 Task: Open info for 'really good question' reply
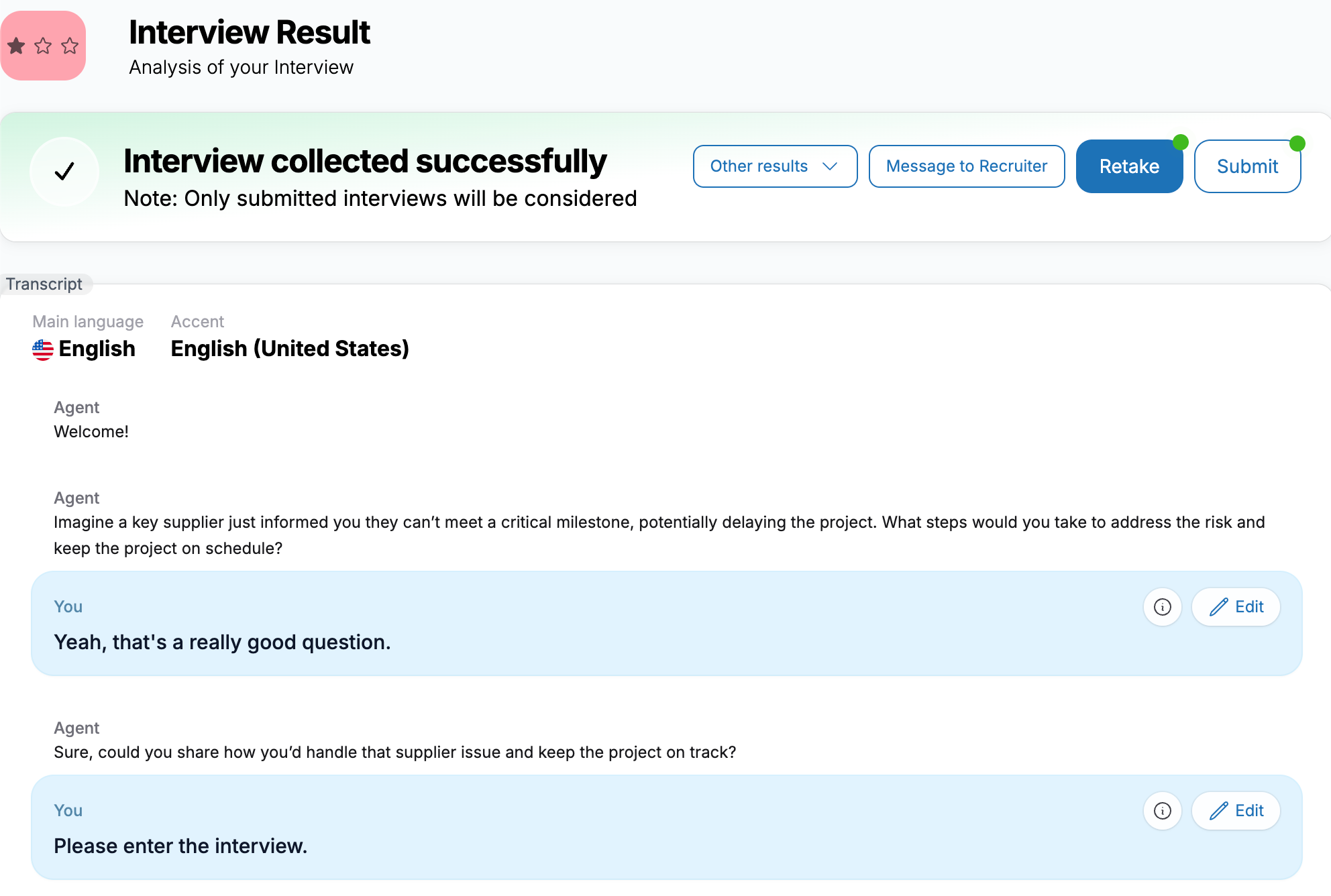tap(1163, 607)
